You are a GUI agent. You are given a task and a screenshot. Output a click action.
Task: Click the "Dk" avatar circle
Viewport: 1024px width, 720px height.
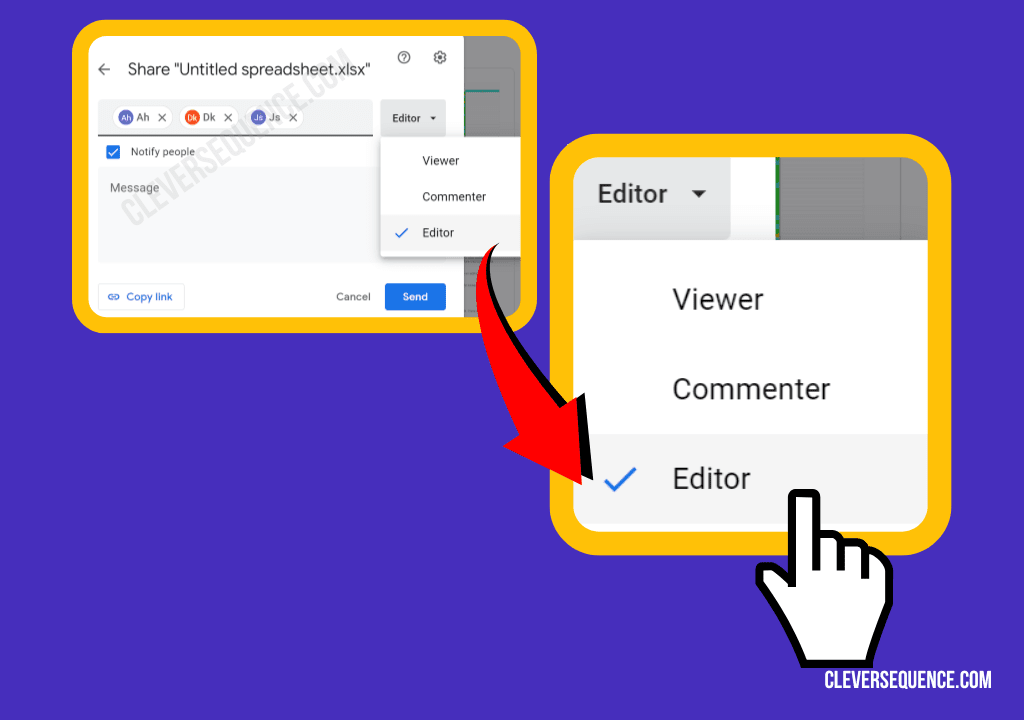pyautogui.click(x=191, y=117)
